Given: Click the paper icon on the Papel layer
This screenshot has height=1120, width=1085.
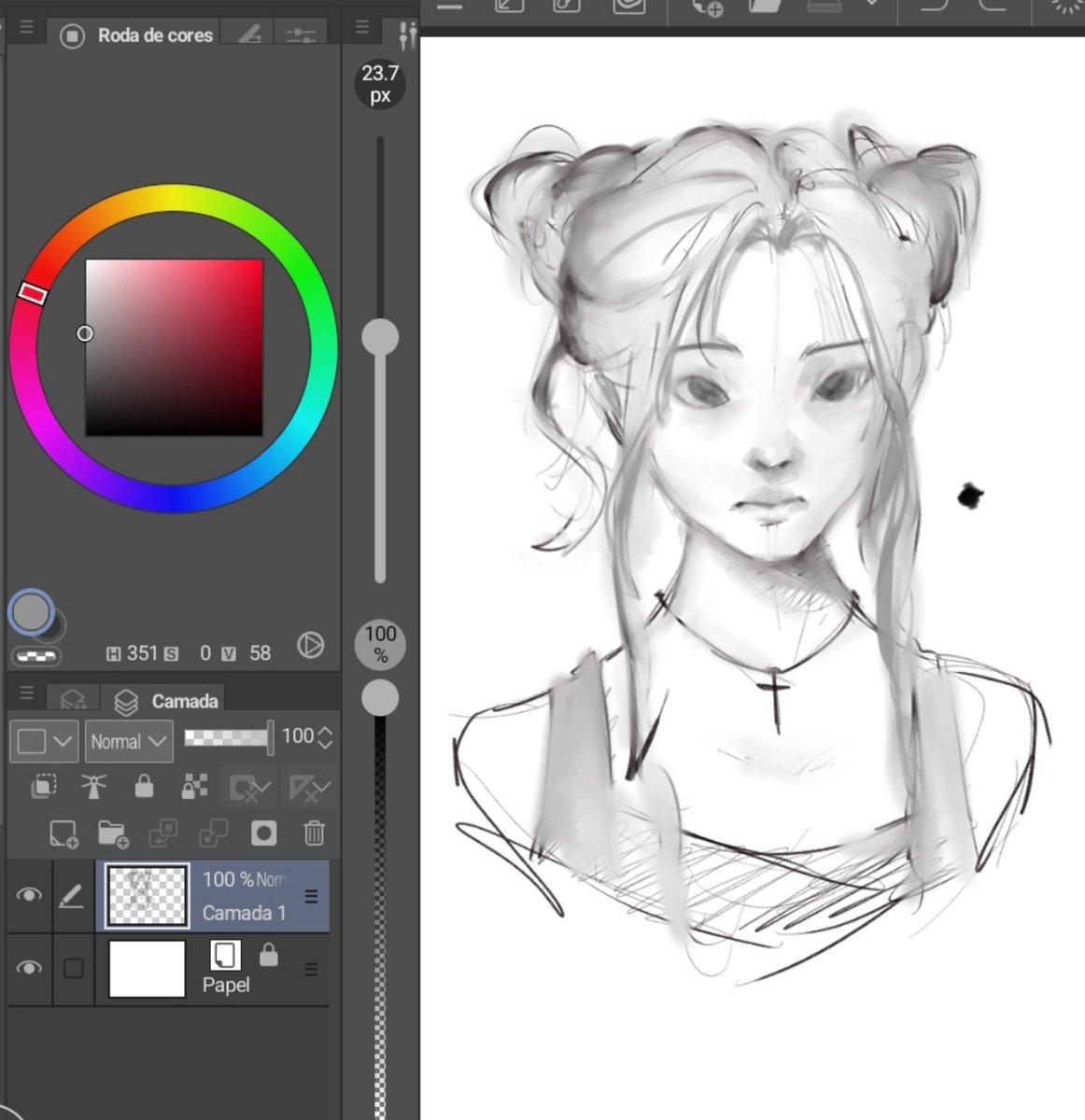Looking at the screenshot, I should [x=224, y=954].
